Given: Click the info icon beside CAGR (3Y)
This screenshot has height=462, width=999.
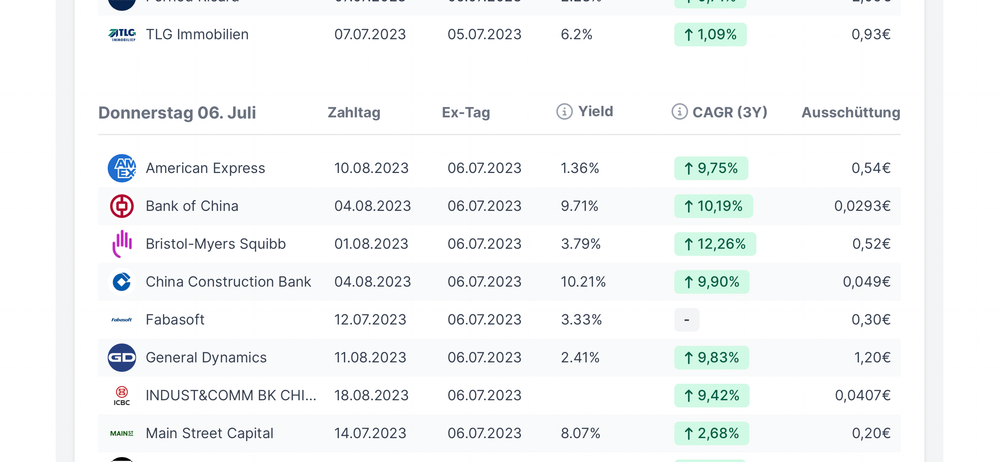Looking at the screenshot, I should click(680, 111).
